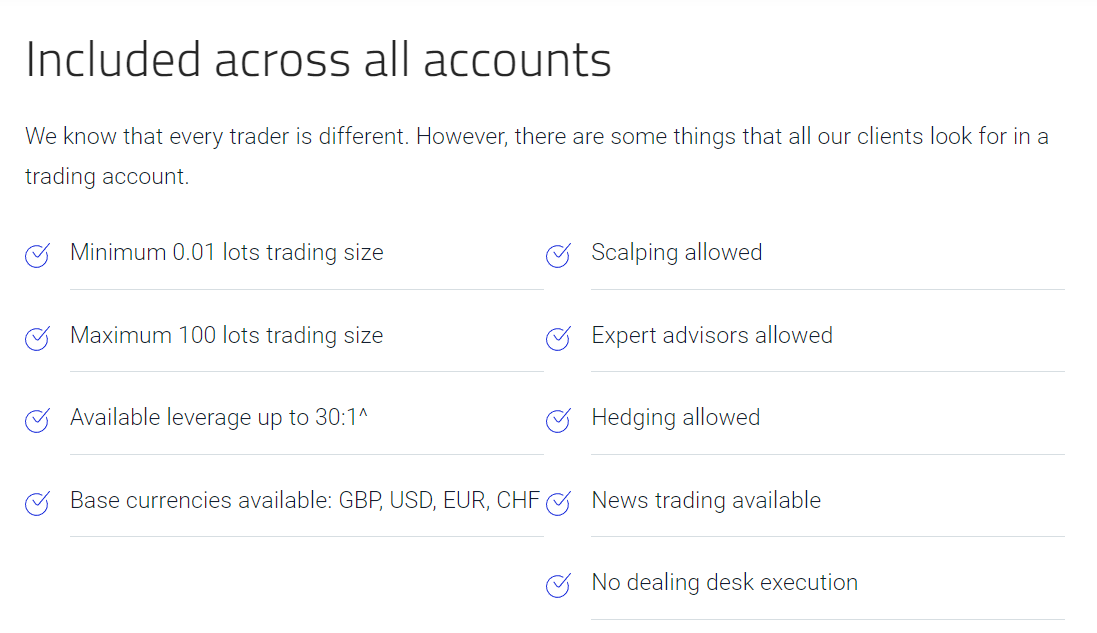Click checkmark icon next to Available leverage
The height and width of the screenshot is (633, 1097).
[37, 420]
